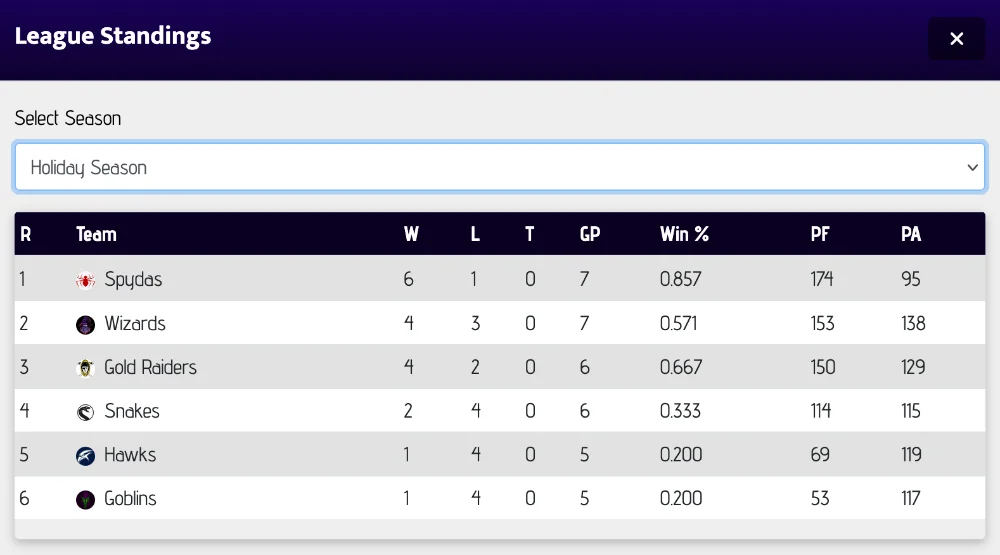Screen dimensions: 1000x555
Task: Click the GP column header
Action: (590, 234)
